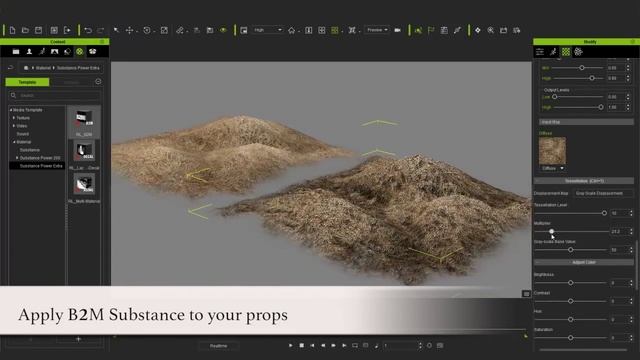Click the Diffuse texture thumbnail

(552, 151)
